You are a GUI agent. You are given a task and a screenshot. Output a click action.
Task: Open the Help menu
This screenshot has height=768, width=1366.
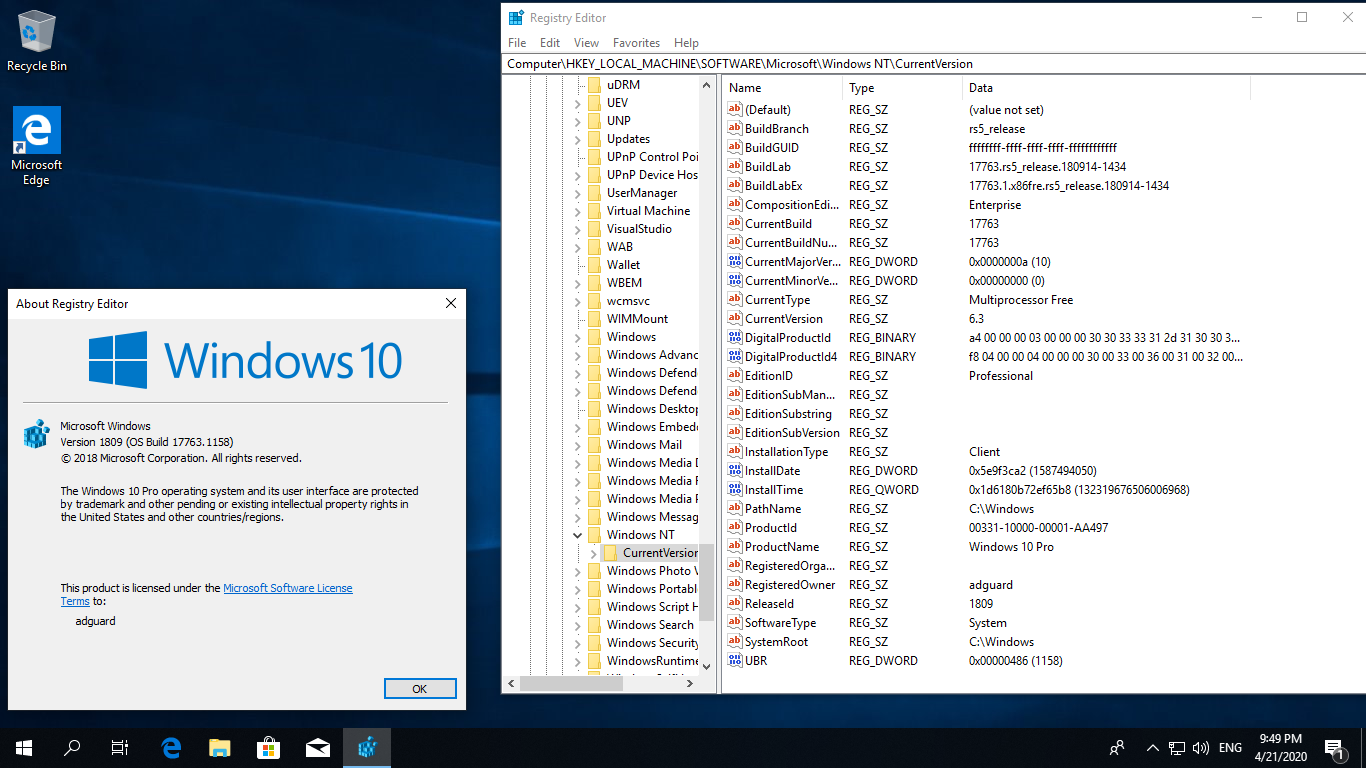pyautogui.click(x=687, y=43)
